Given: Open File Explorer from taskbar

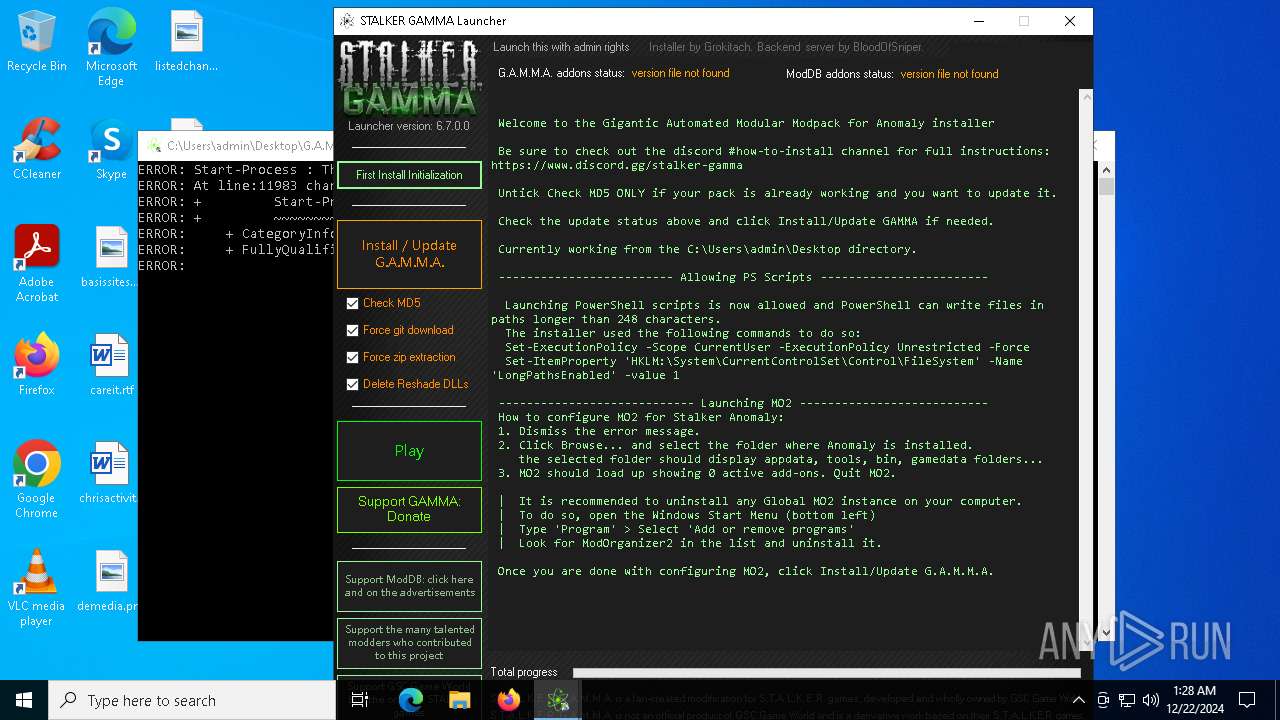Looking at the screenshot, I should click(x=459, y=700).
